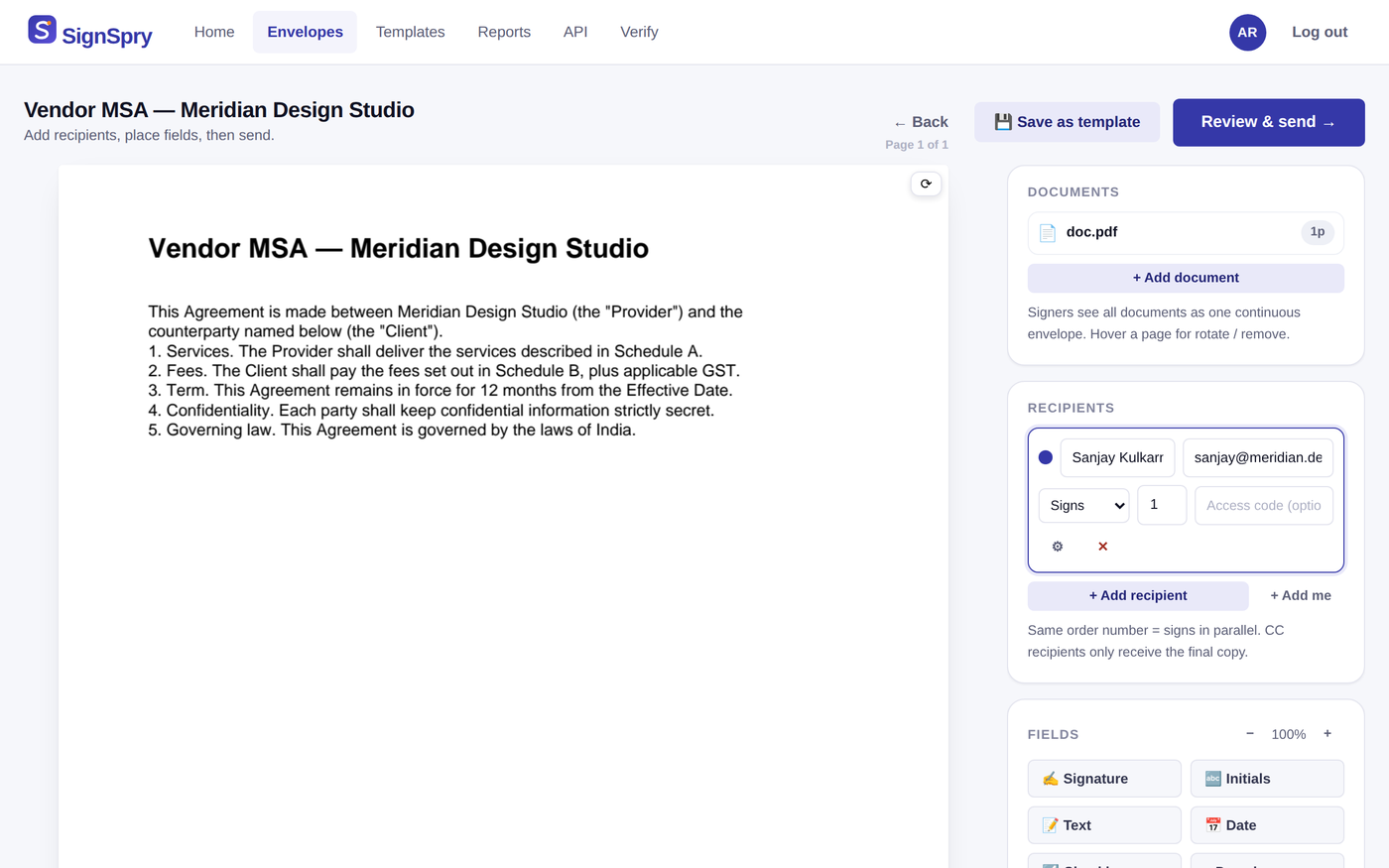Open the Reports tab
This screenshot has width=1389, height=868.
pos(504,32)
